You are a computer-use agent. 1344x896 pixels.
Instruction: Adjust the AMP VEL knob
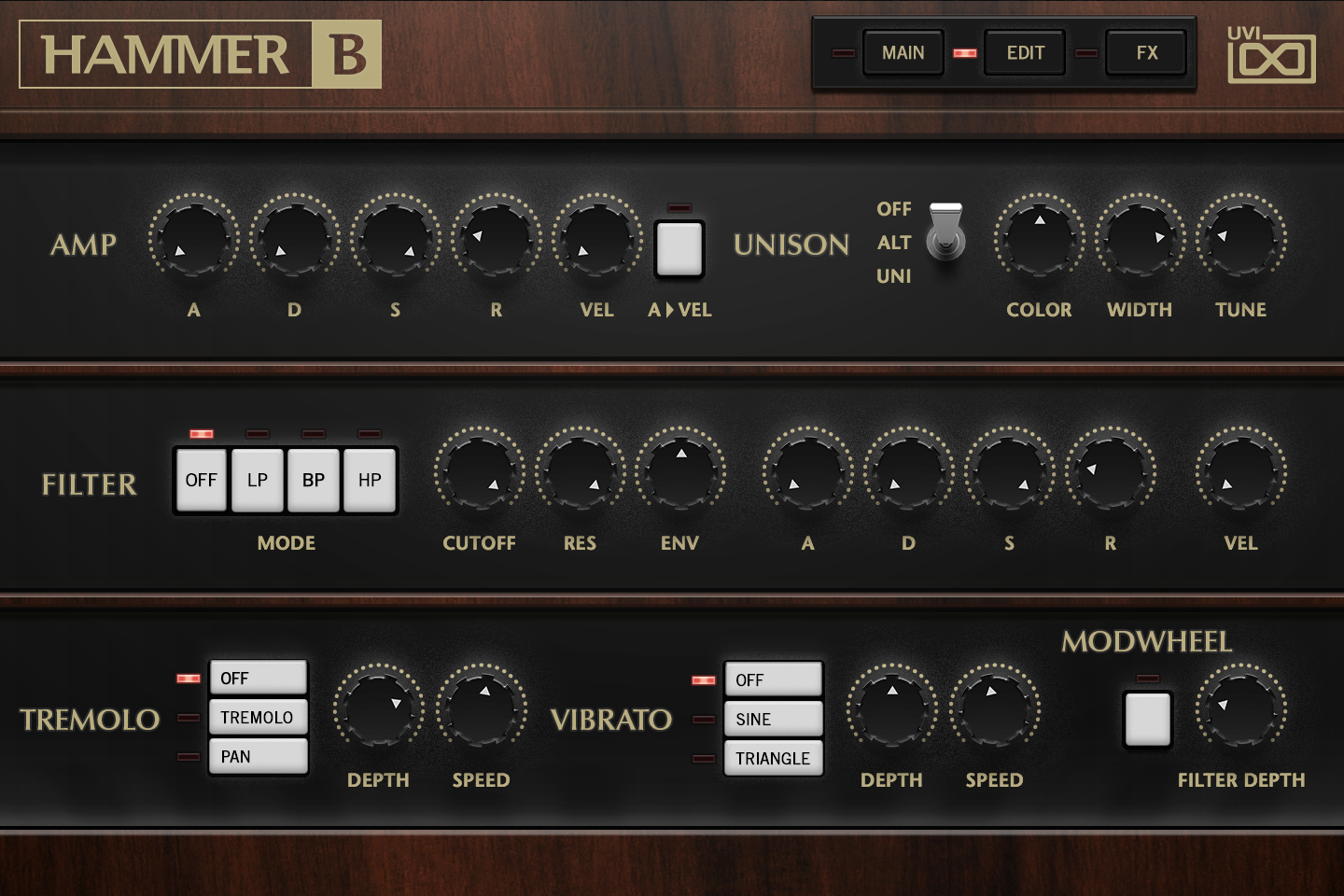click(596, 239)
